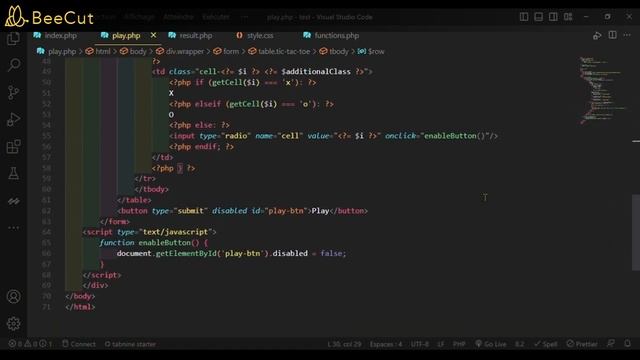The height and width of the screenshot is (360, 640).
Task: Open the Run and Debug view
Action: pos(13,120)
